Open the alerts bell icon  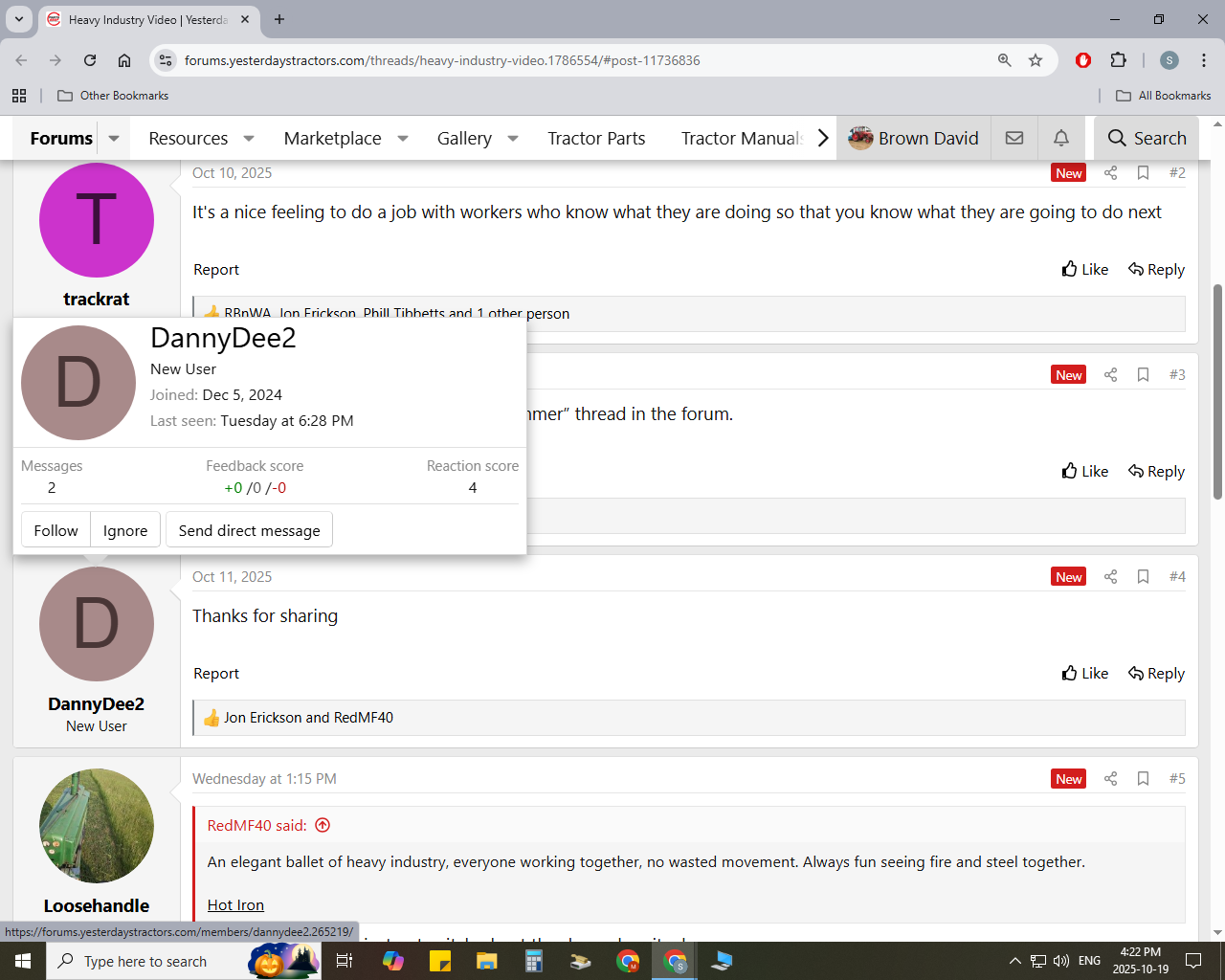pyautogui.click(x=1061, y=138)
